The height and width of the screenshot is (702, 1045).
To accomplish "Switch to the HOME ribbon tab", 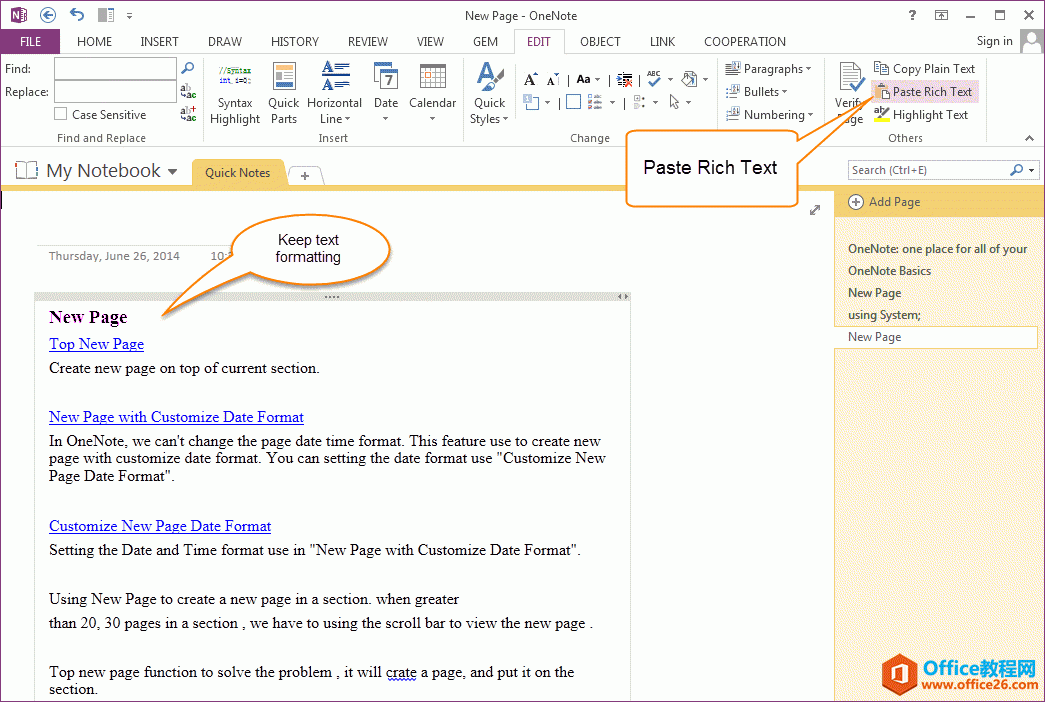I will pyautogui.click(x=95, y=41).
